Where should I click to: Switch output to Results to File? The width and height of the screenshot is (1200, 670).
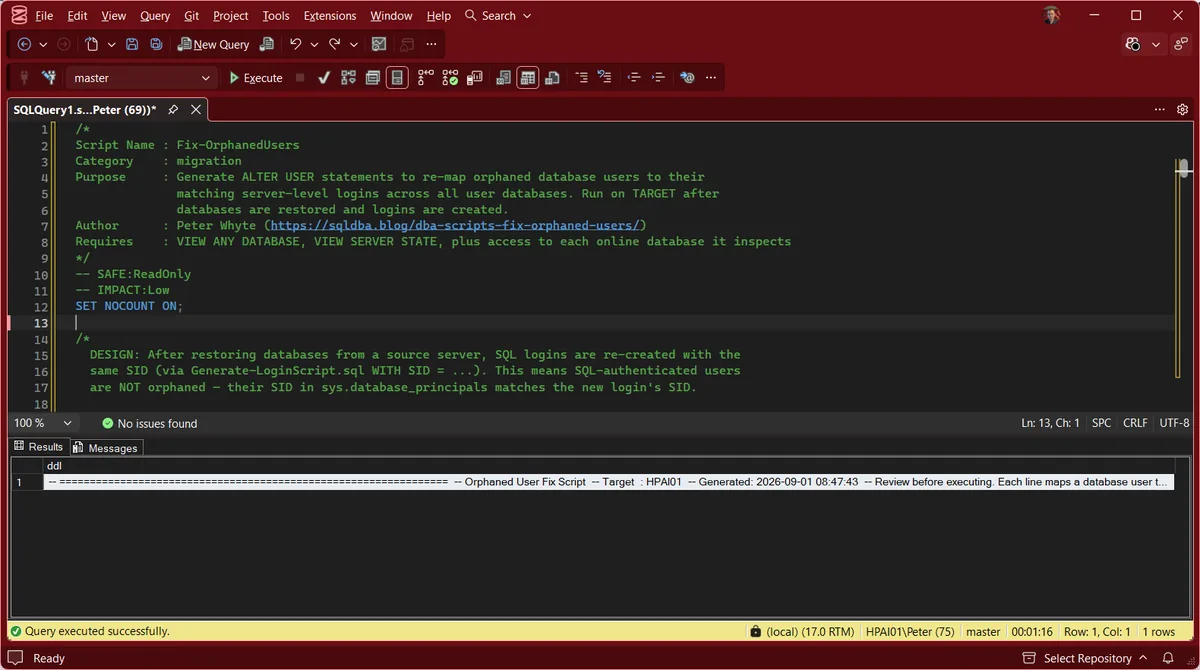(552, 78)
